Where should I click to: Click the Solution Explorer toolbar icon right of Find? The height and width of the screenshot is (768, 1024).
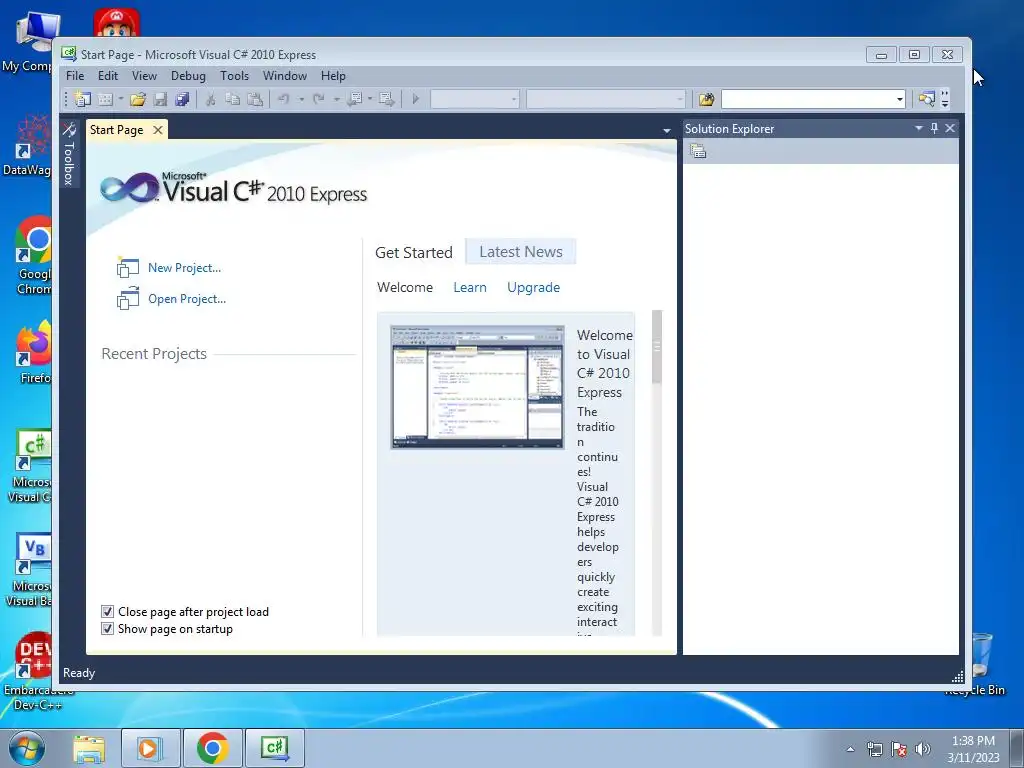[x=926, y=99]
